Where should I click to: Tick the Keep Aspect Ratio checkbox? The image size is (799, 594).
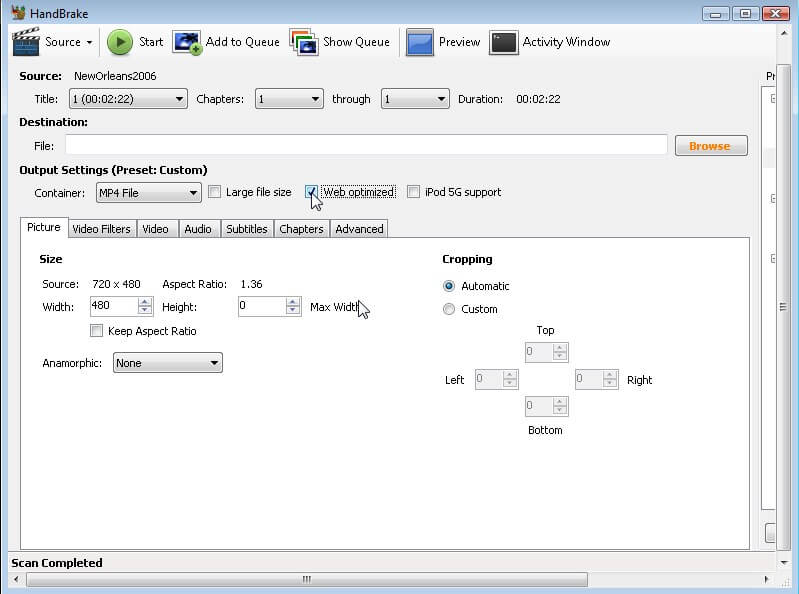coord(97,331)
